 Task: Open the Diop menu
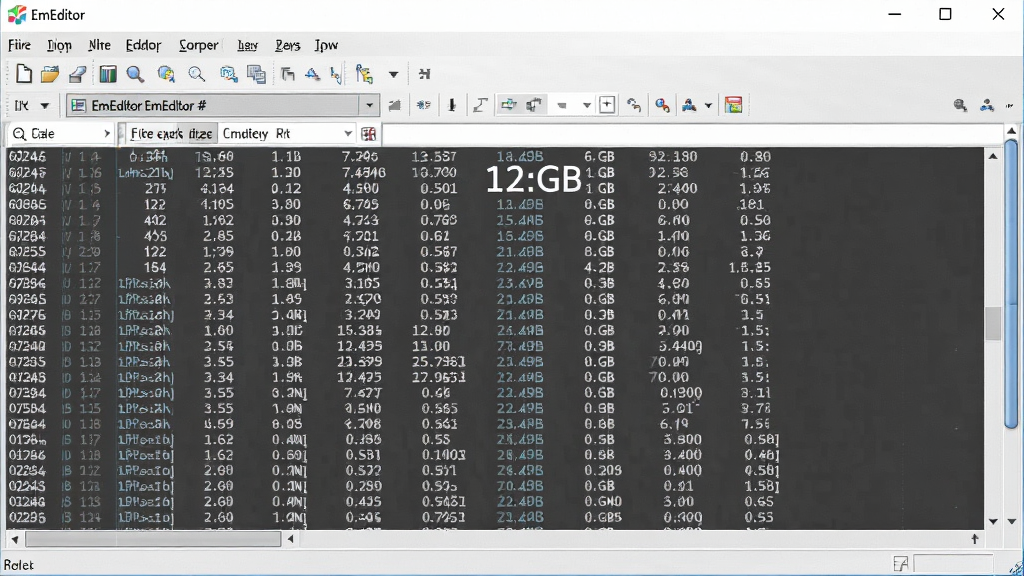point(59,45)
